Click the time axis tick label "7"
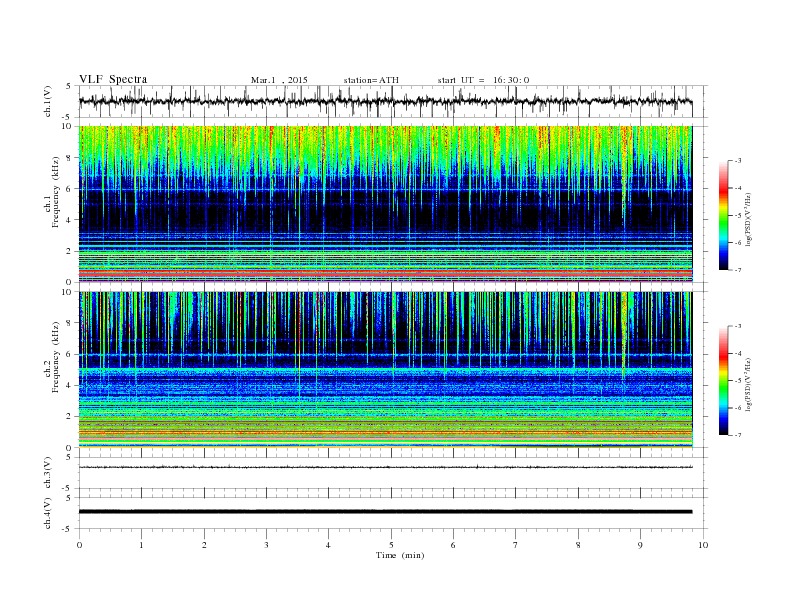Viewport: 792px width, 612px height. point(516,545)
